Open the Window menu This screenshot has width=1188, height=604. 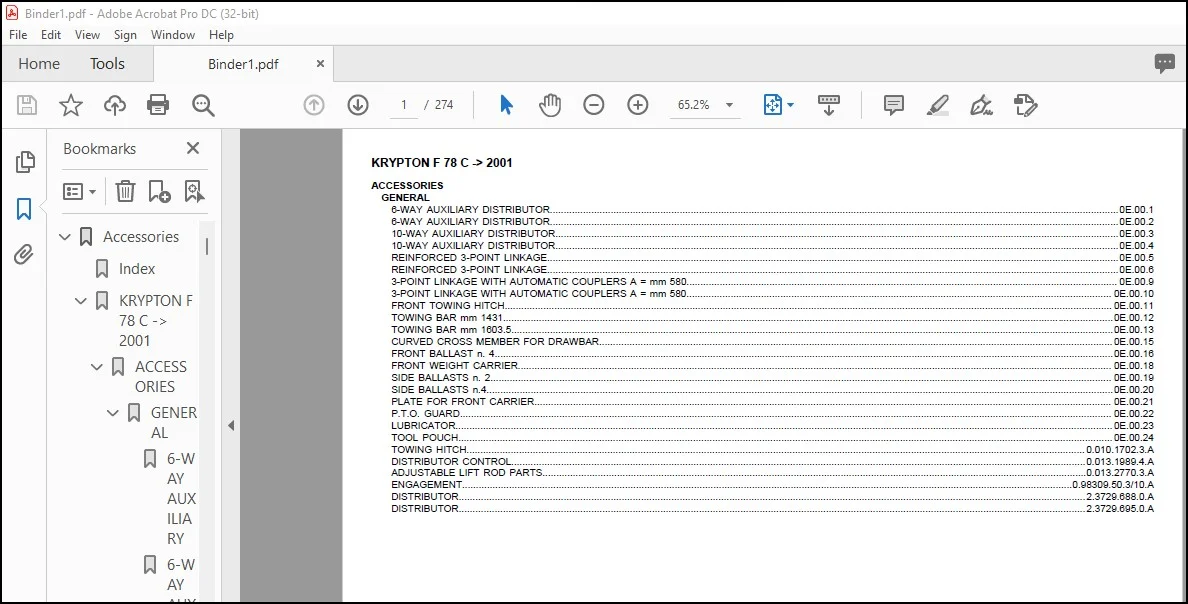[173, 35]
